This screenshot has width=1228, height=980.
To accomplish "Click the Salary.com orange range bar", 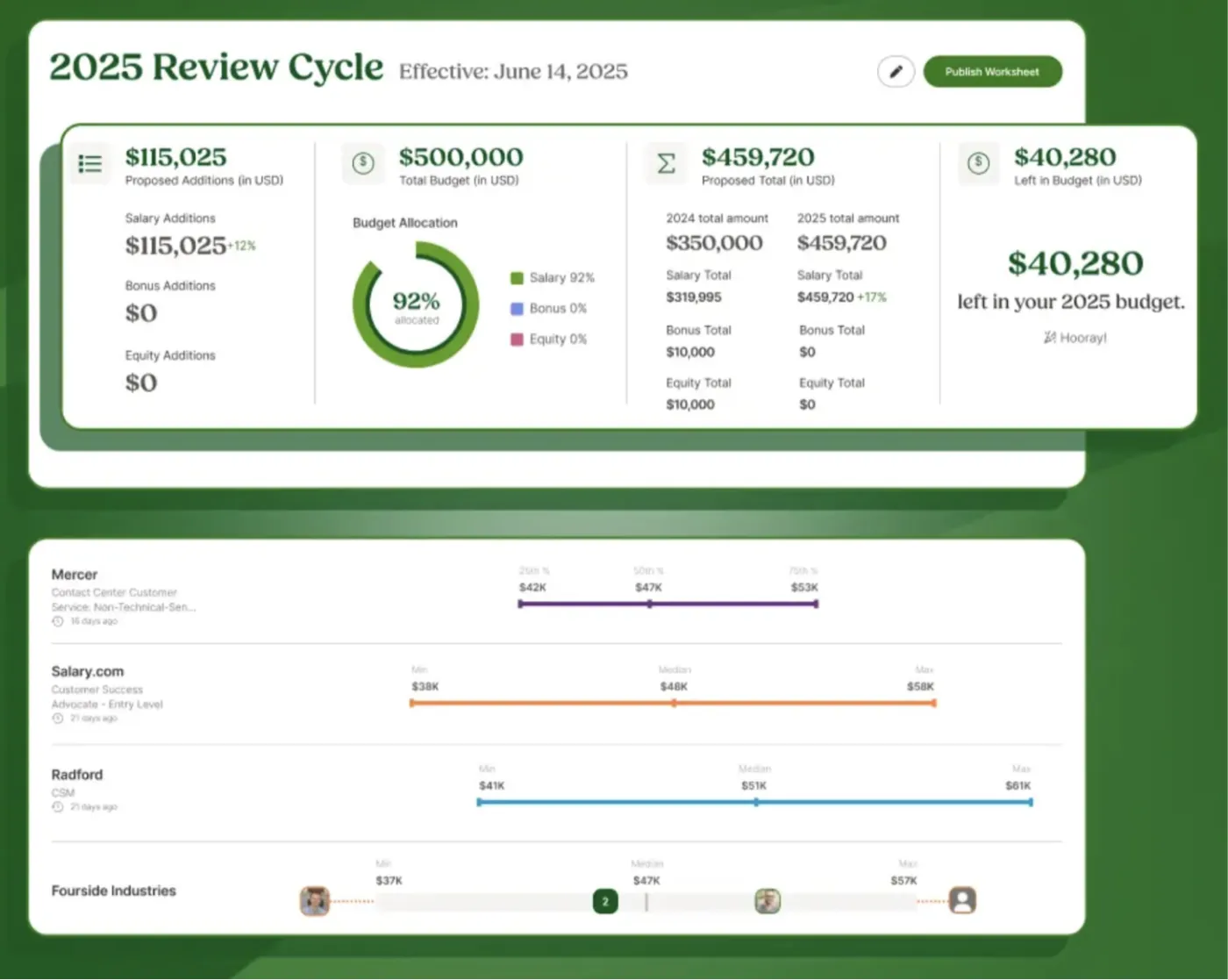I will (x=673, y=703).
